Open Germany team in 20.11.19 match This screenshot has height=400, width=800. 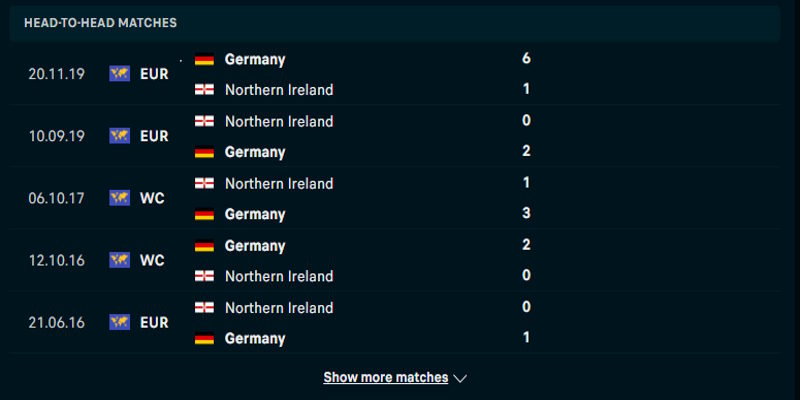pyautogui.click(x=255, y=59)
